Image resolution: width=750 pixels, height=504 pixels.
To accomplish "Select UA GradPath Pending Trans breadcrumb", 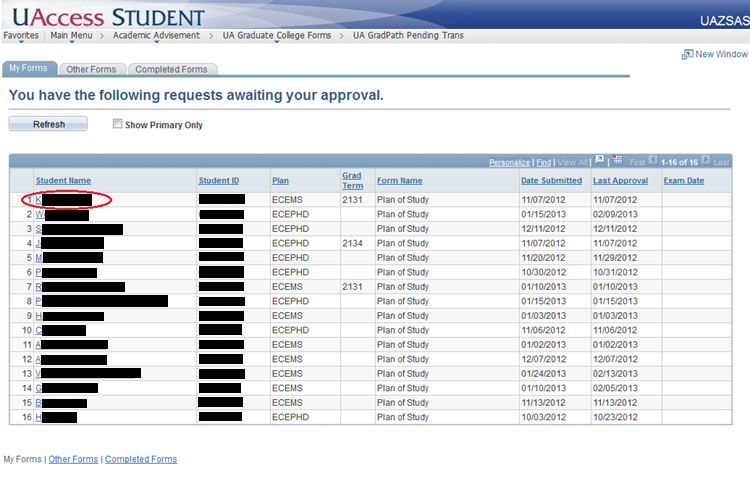I will pyautogui.click(x=408, y=35).
